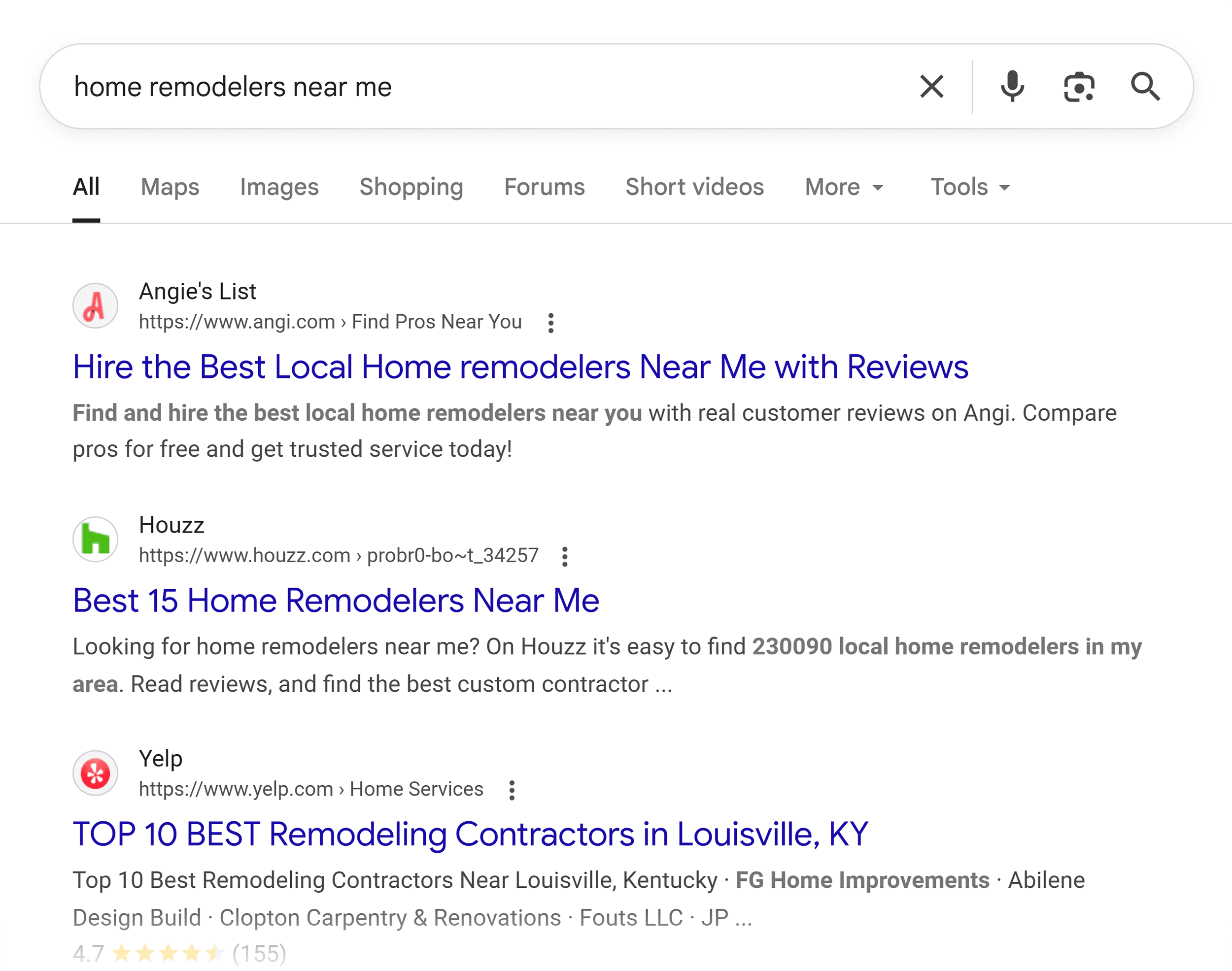Open three-dot menu for Angi result
Screen dimensions: 1232x971
pos(550,323)
